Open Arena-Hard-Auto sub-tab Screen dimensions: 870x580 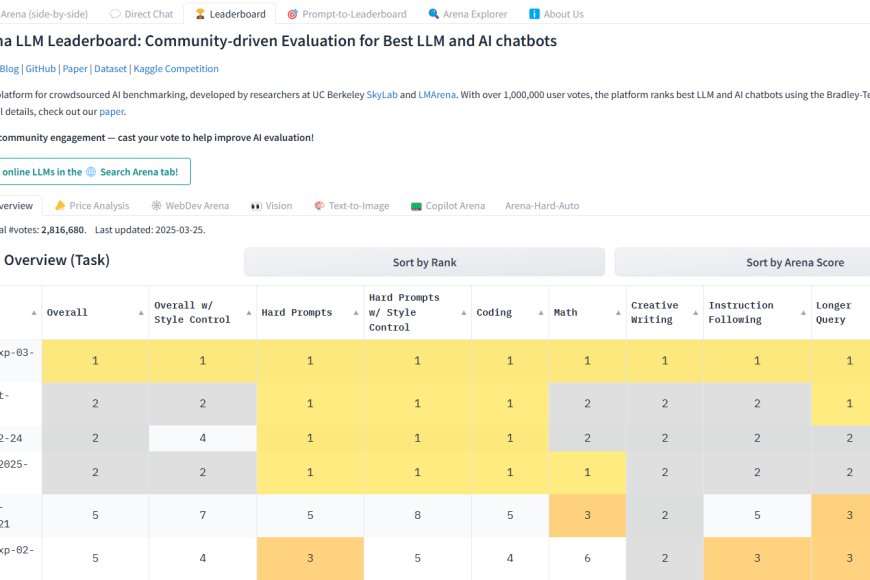[541, 206]
